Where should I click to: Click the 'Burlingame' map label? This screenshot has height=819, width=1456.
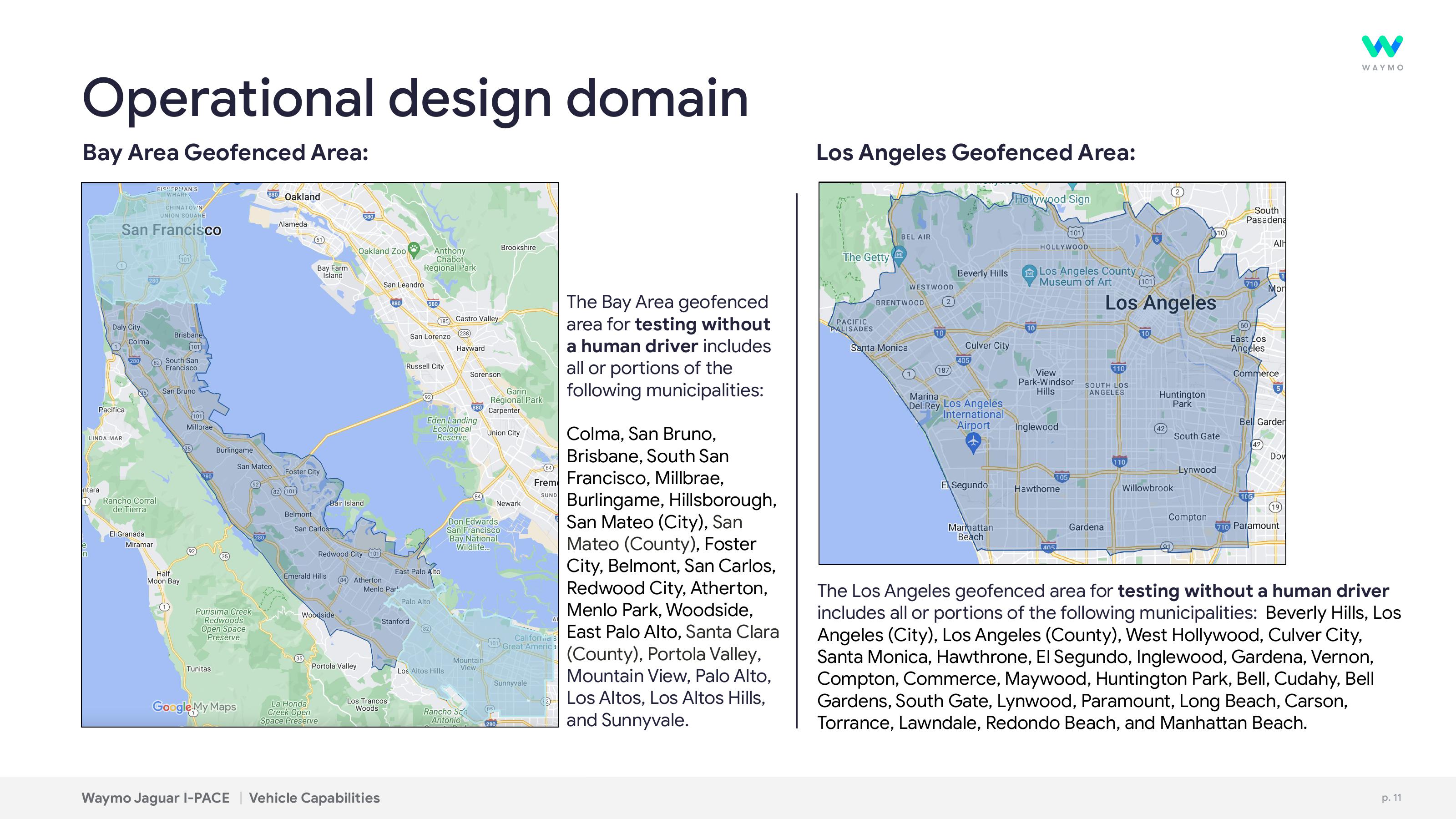coord(235,450)
